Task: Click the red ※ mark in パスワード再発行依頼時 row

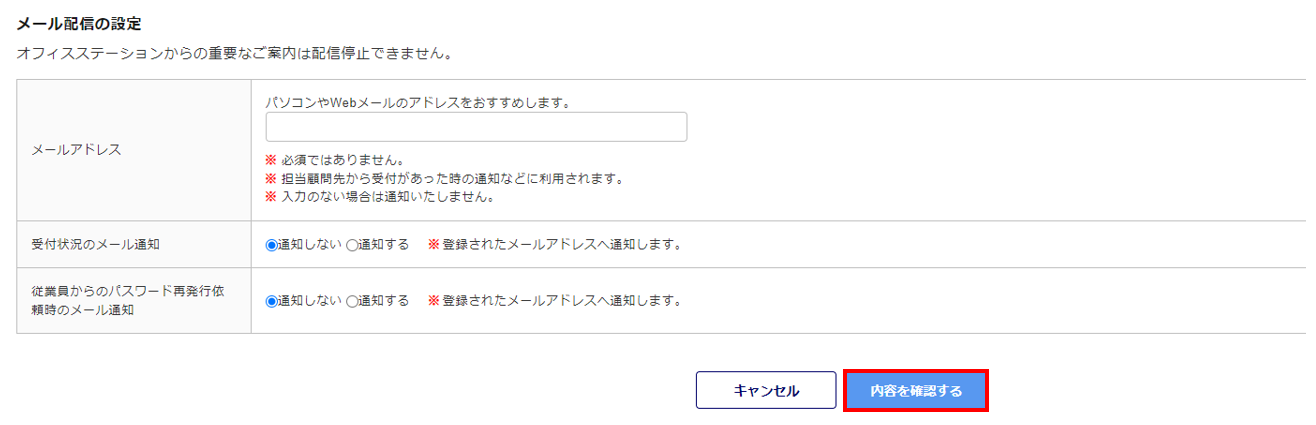Action: click(434, 301)
